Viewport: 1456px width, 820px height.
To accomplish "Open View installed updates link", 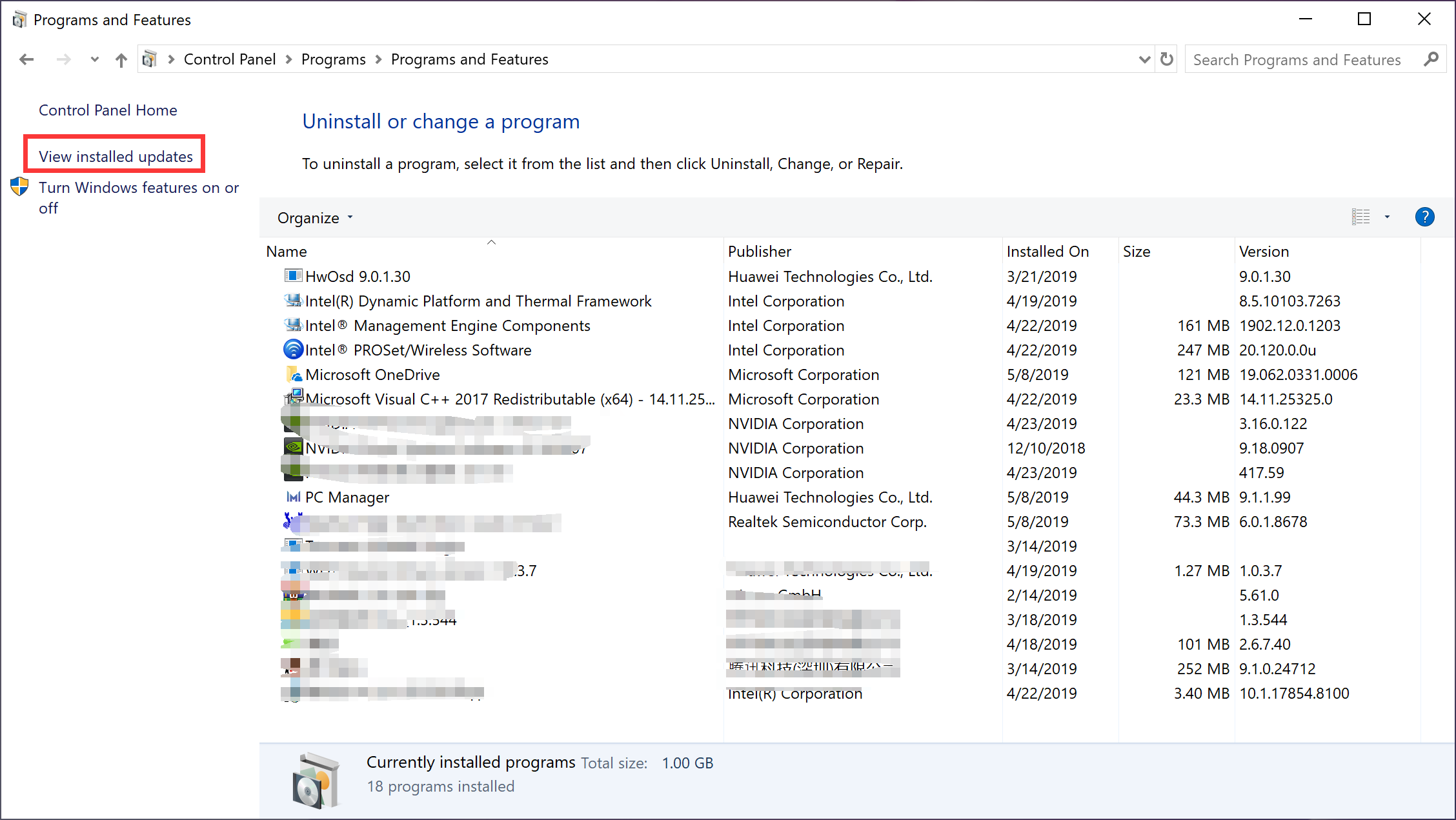I will coord(116,156).
